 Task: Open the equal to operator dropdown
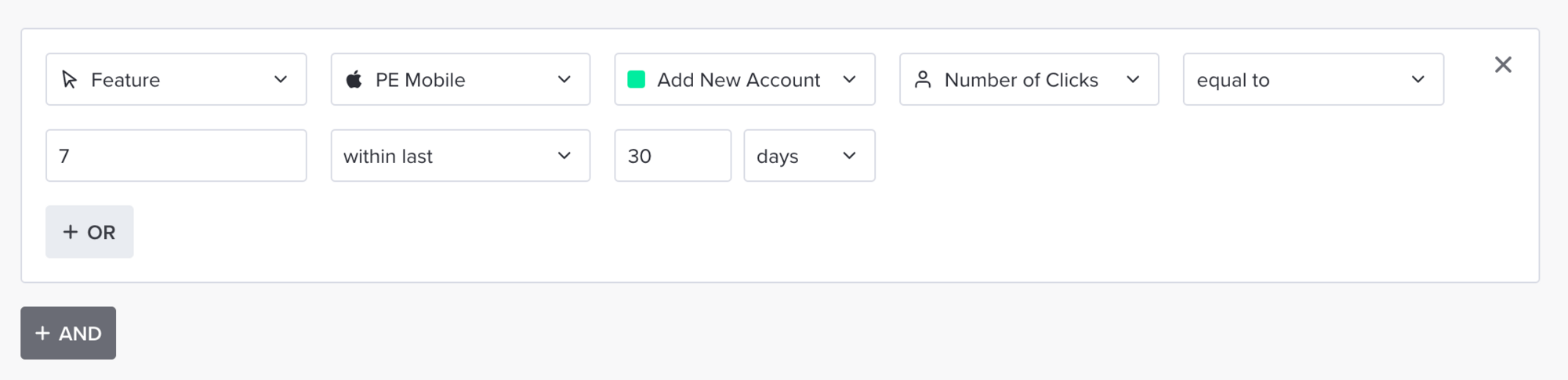[1313, 79]
